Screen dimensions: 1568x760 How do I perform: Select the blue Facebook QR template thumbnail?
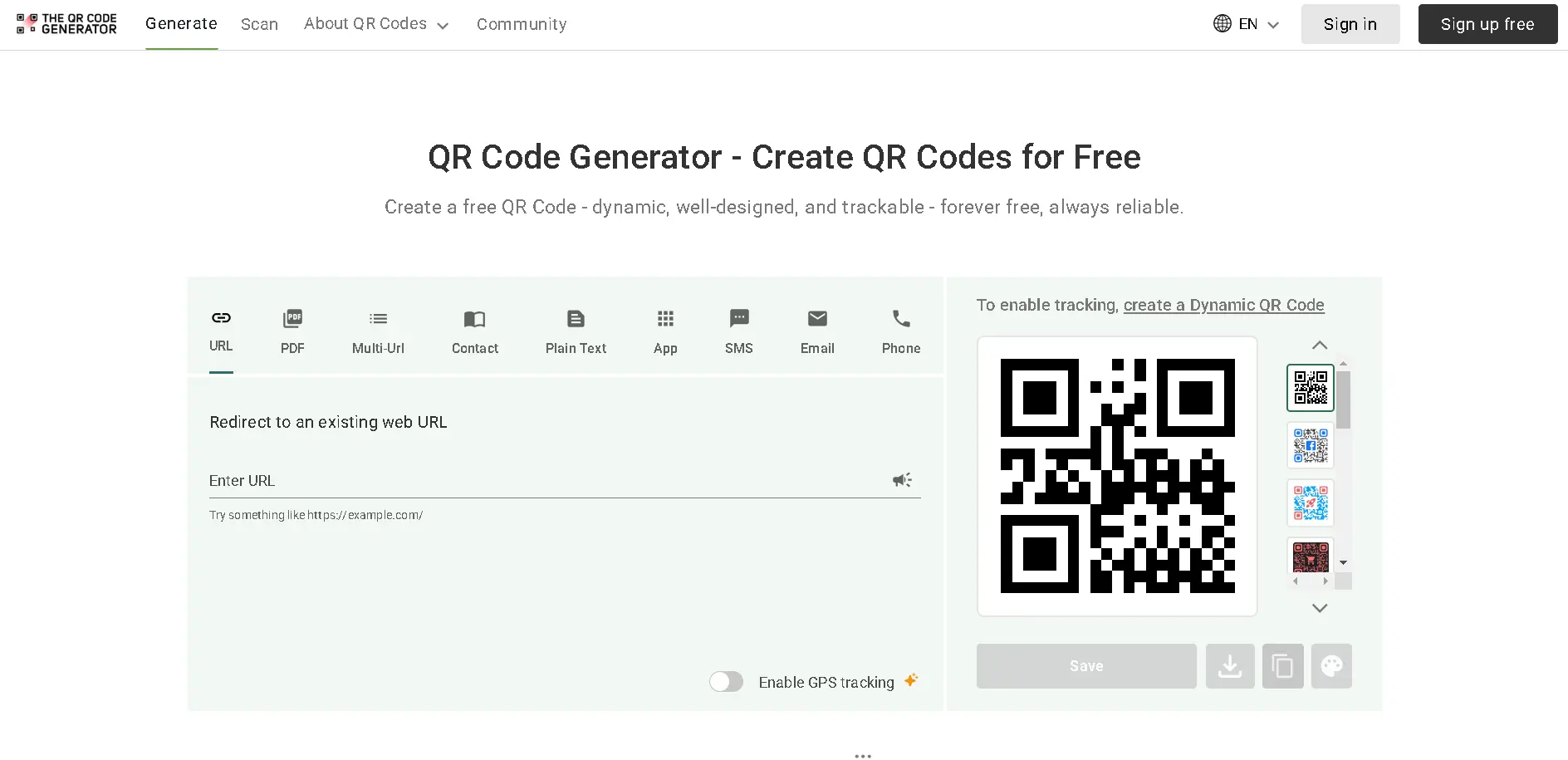pyautogui.click(x=1310, y=445)
